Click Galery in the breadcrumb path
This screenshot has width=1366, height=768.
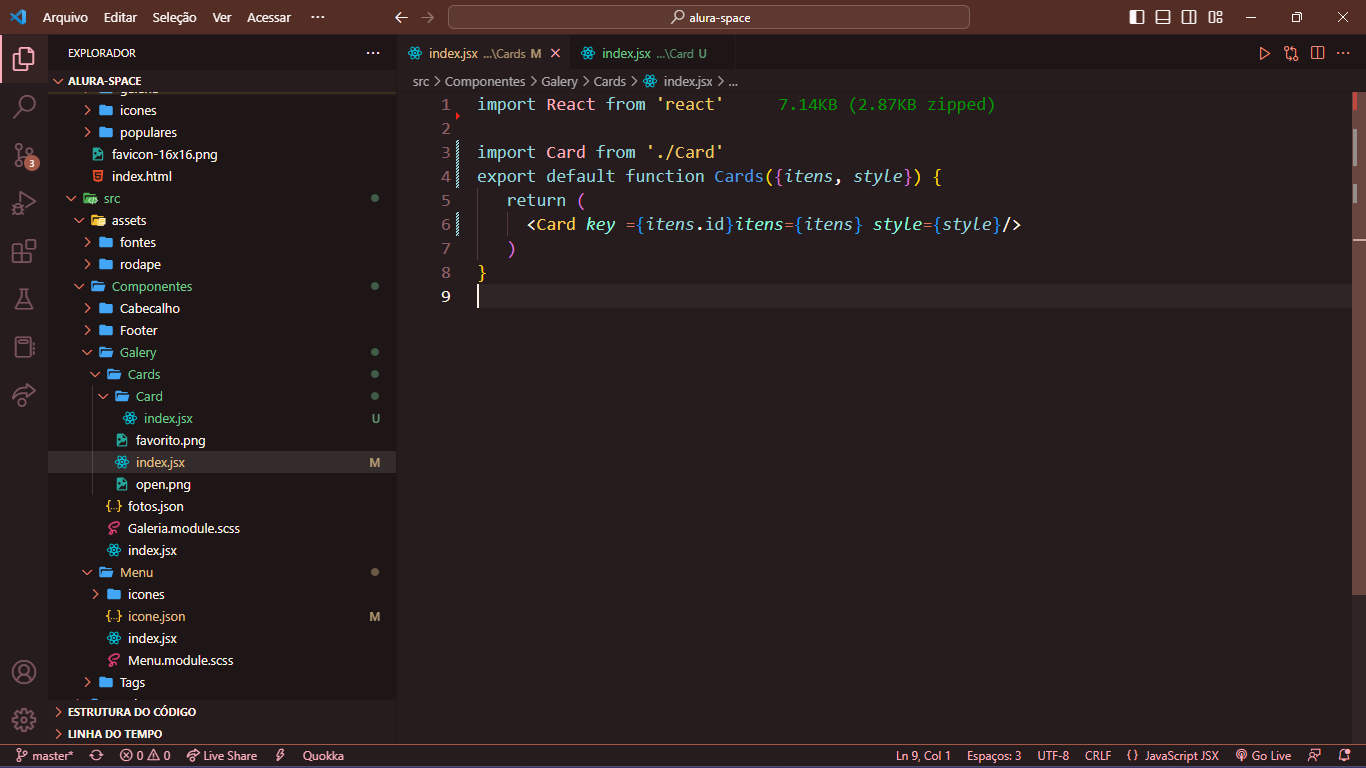[559, 82]
